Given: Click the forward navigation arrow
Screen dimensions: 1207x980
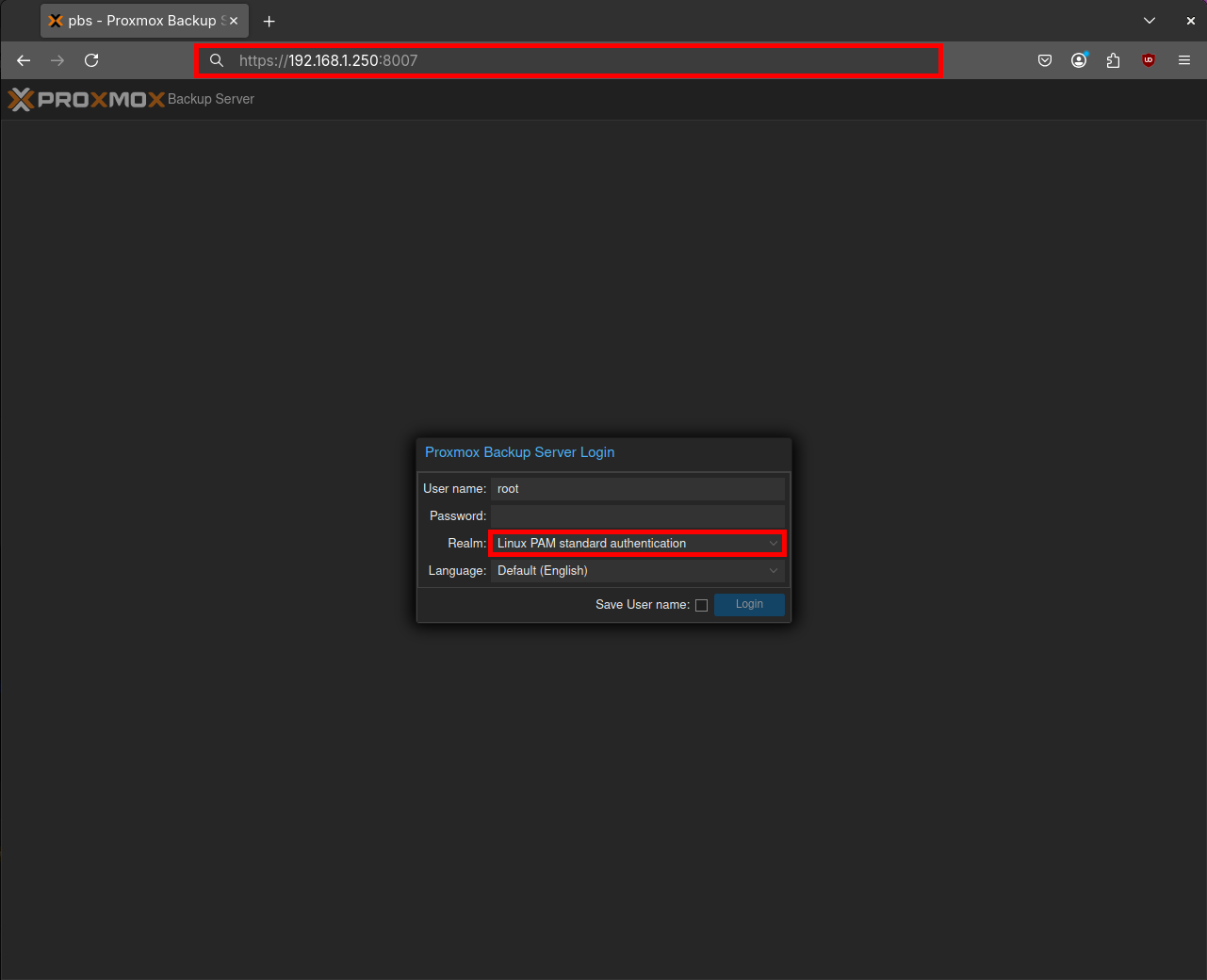Looking at the screenshot, I should tap(57, 60).
